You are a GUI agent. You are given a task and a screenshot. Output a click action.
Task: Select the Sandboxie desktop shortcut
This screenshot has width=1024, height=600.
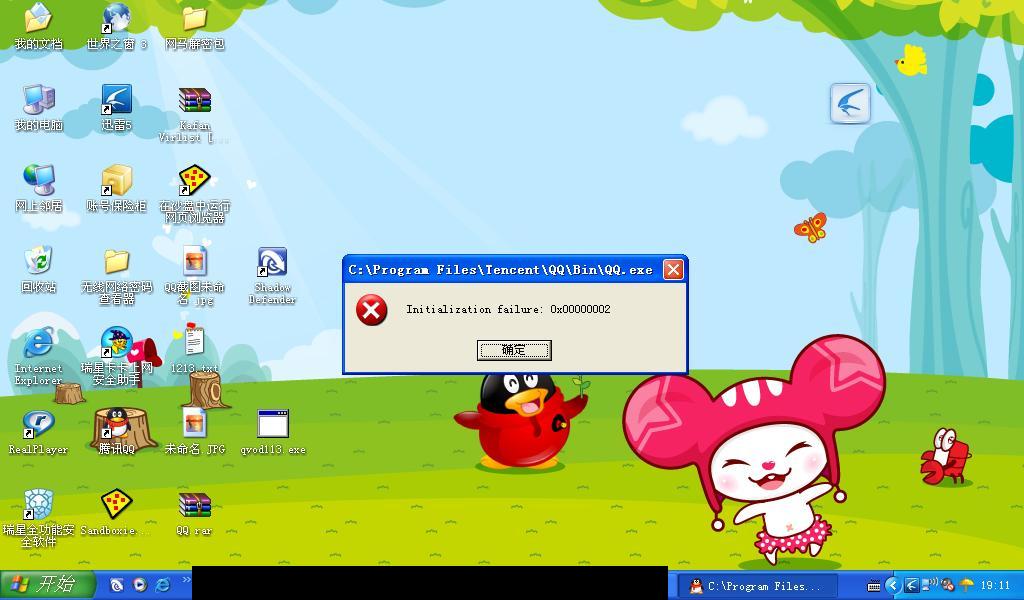(117, 513)
